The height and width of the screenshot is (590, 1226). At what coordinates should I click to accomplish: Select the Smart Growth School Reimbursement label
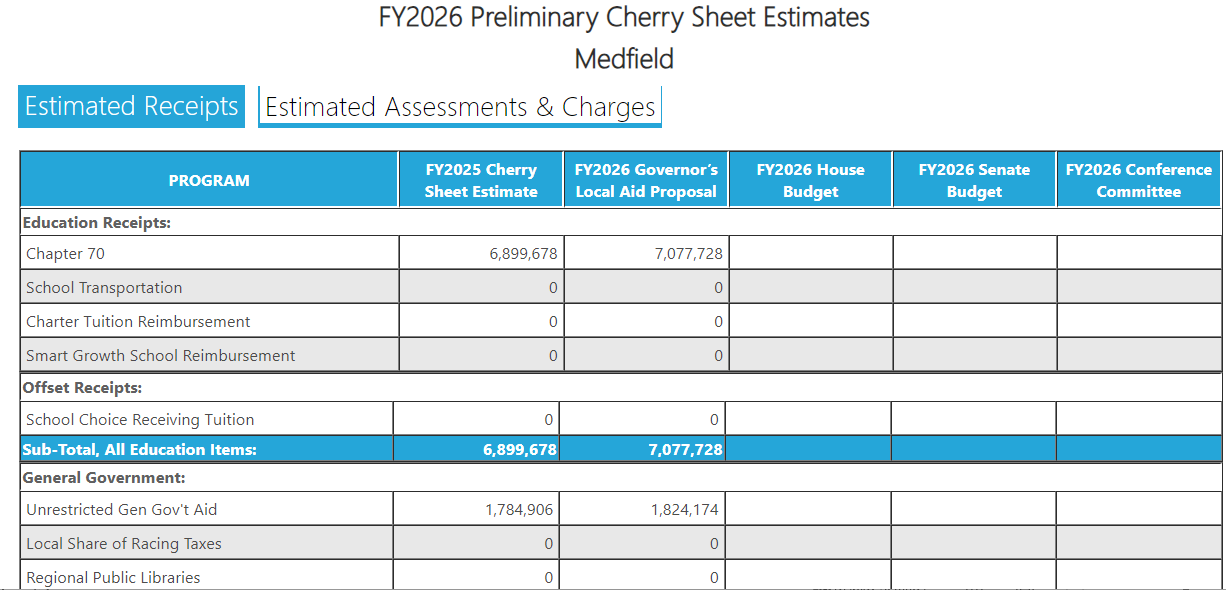161,356
